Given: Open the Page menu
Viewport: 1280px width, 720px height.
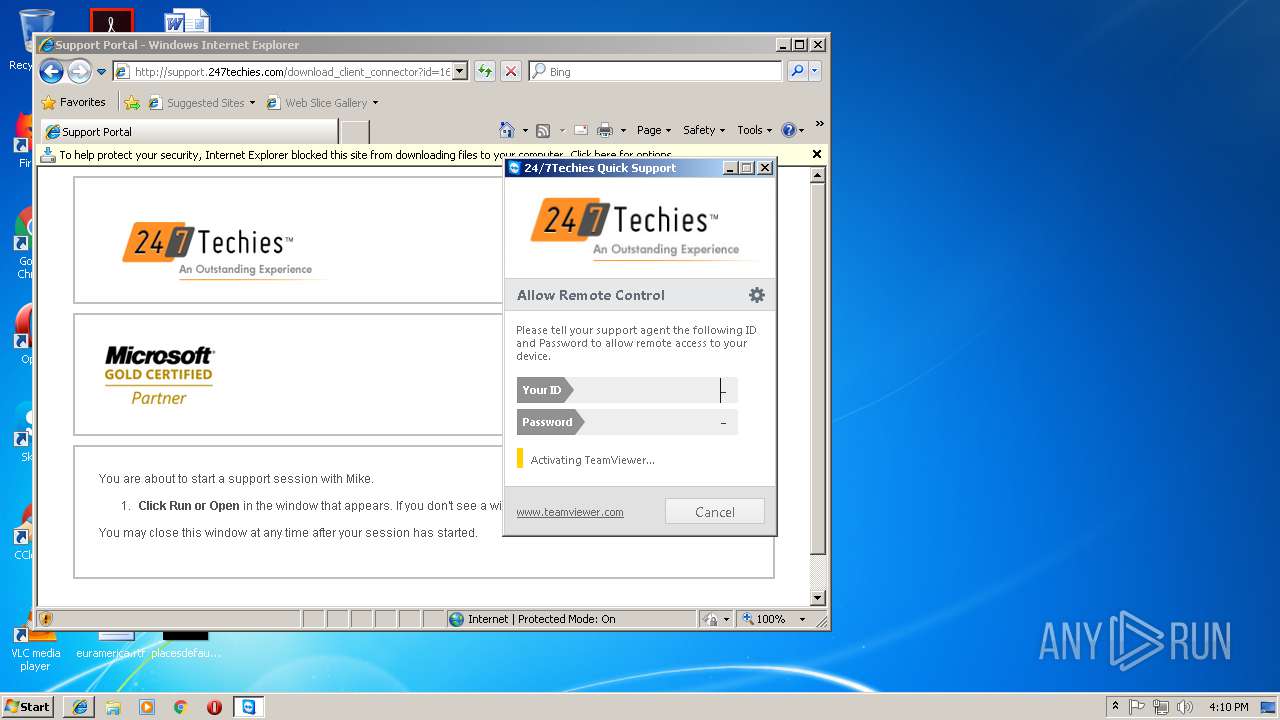Looking at the screenshot, I should click(x=655, y=130).
